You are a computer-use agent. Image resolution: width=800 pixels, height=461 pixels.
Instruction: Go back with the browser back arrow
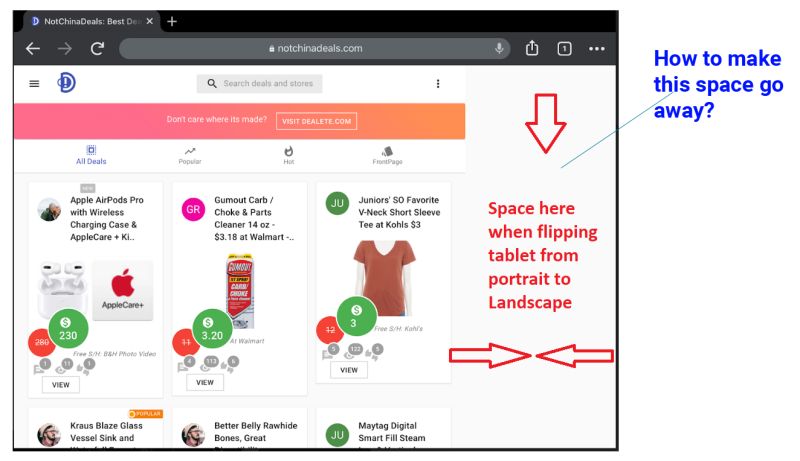(33, 49)
